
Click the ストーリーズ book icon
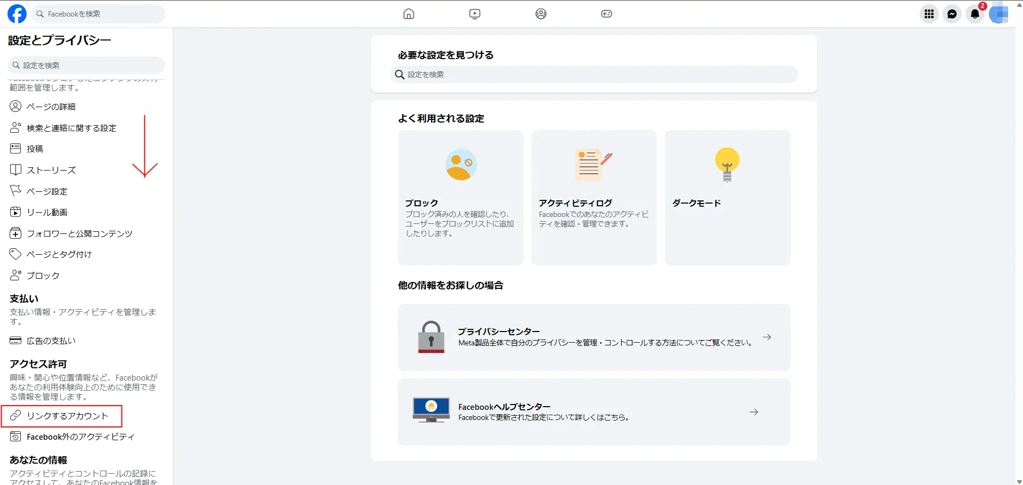click(x=16, y=170)
